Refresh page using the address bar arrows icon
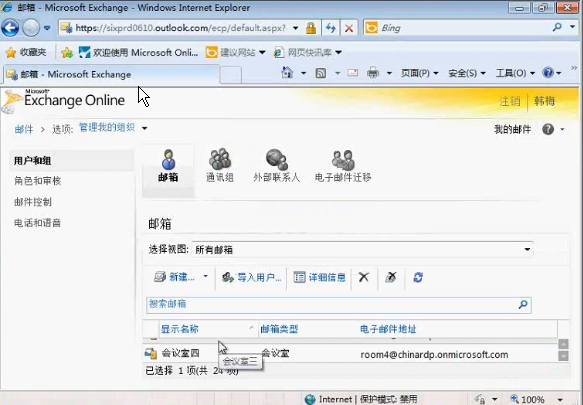This screenshot has width=583, height=405. (331, 28)
